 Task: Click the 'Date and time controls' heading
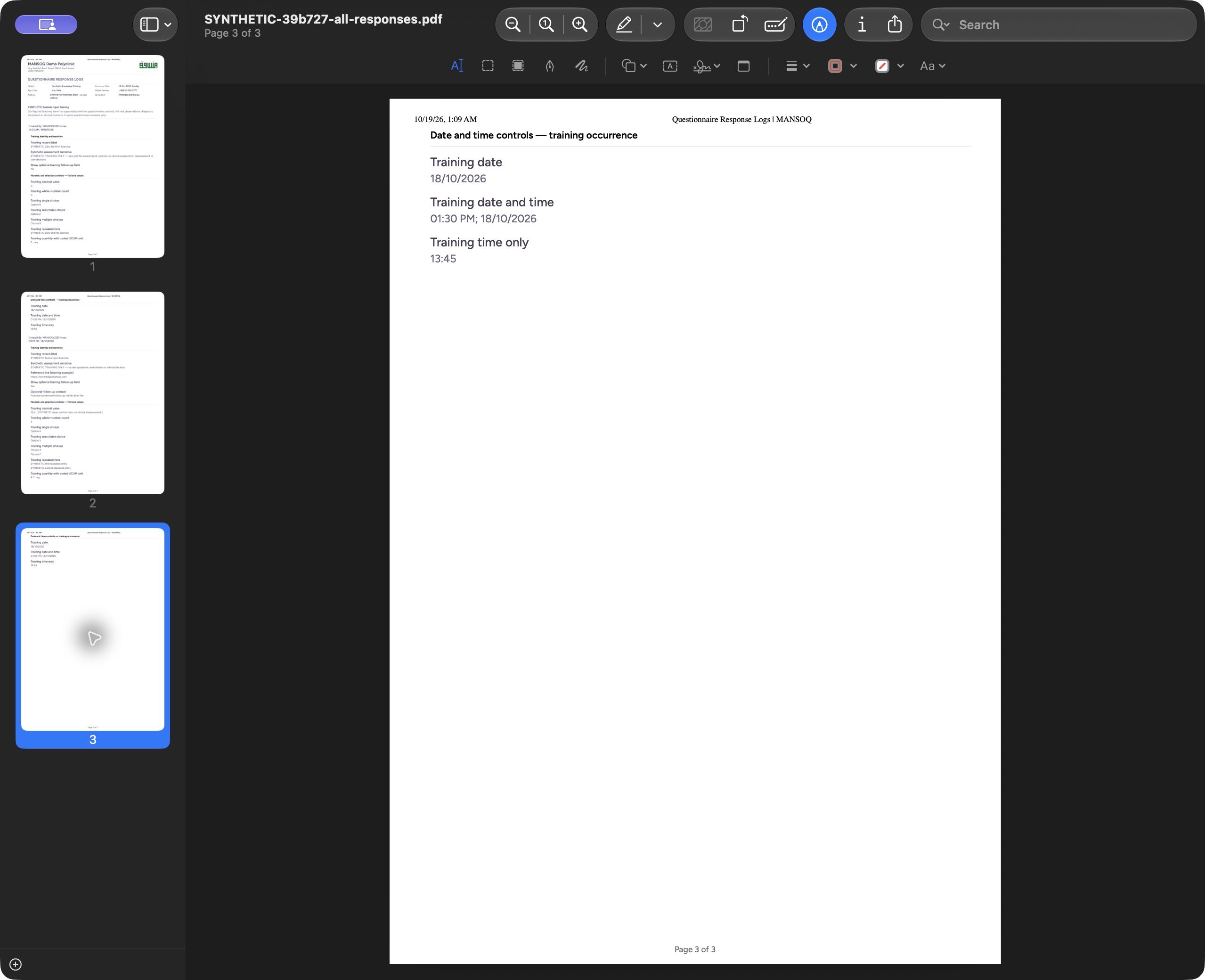tap(534, 136)
